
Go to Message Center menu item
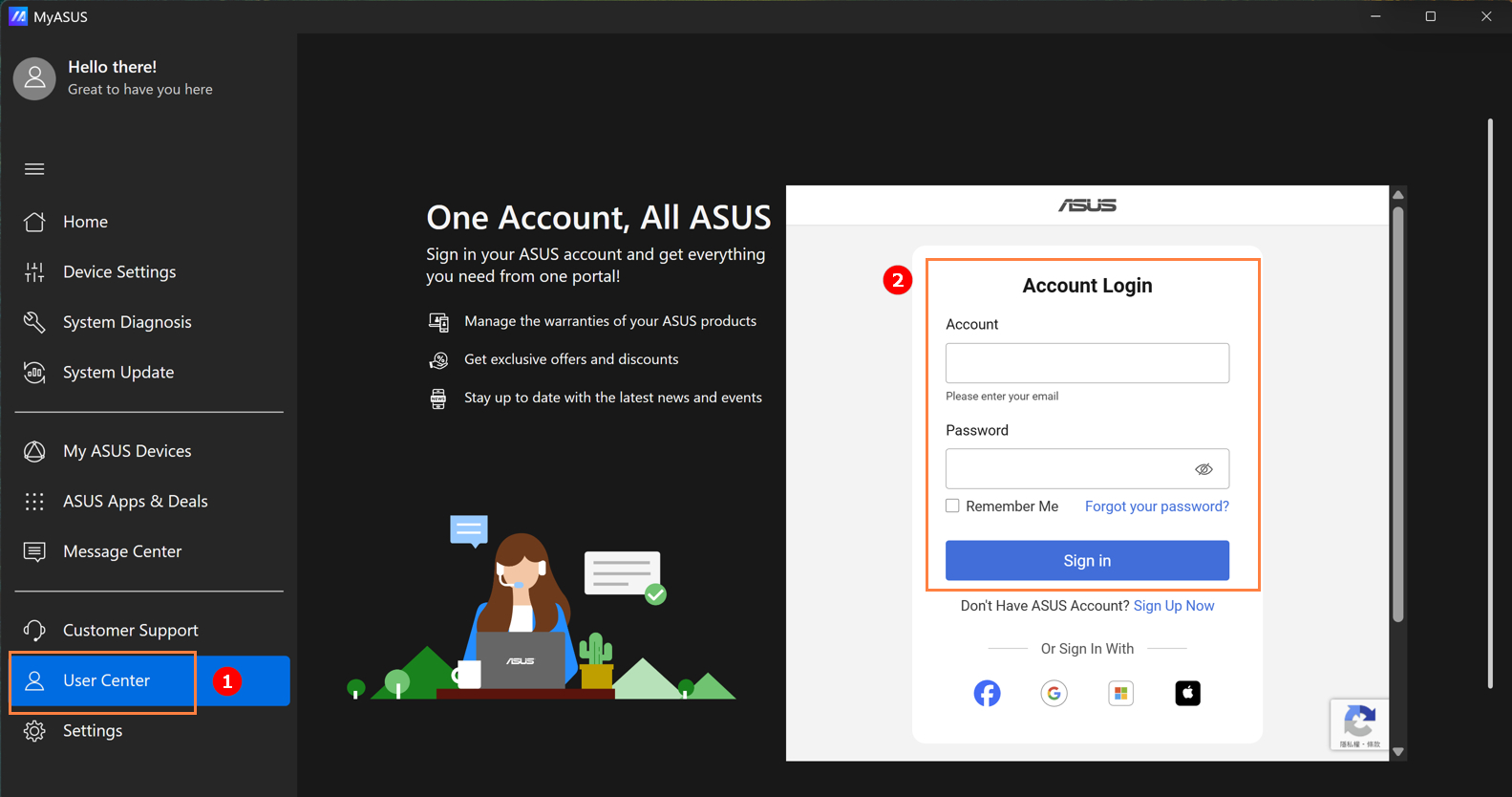click(x=121, y=551)
